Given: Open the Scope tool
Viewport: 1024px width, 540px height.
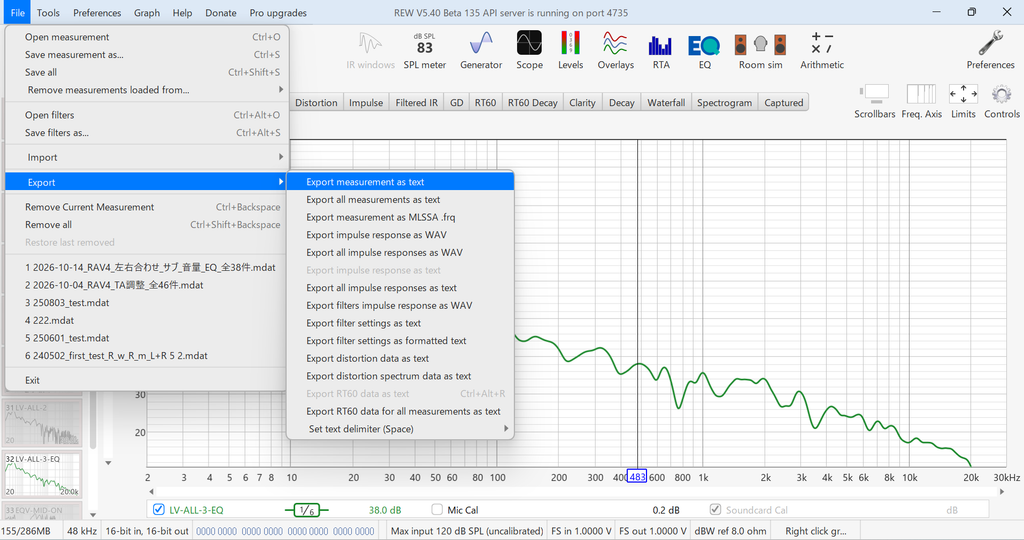Looking at the screenshot, I should click(529, 51).
